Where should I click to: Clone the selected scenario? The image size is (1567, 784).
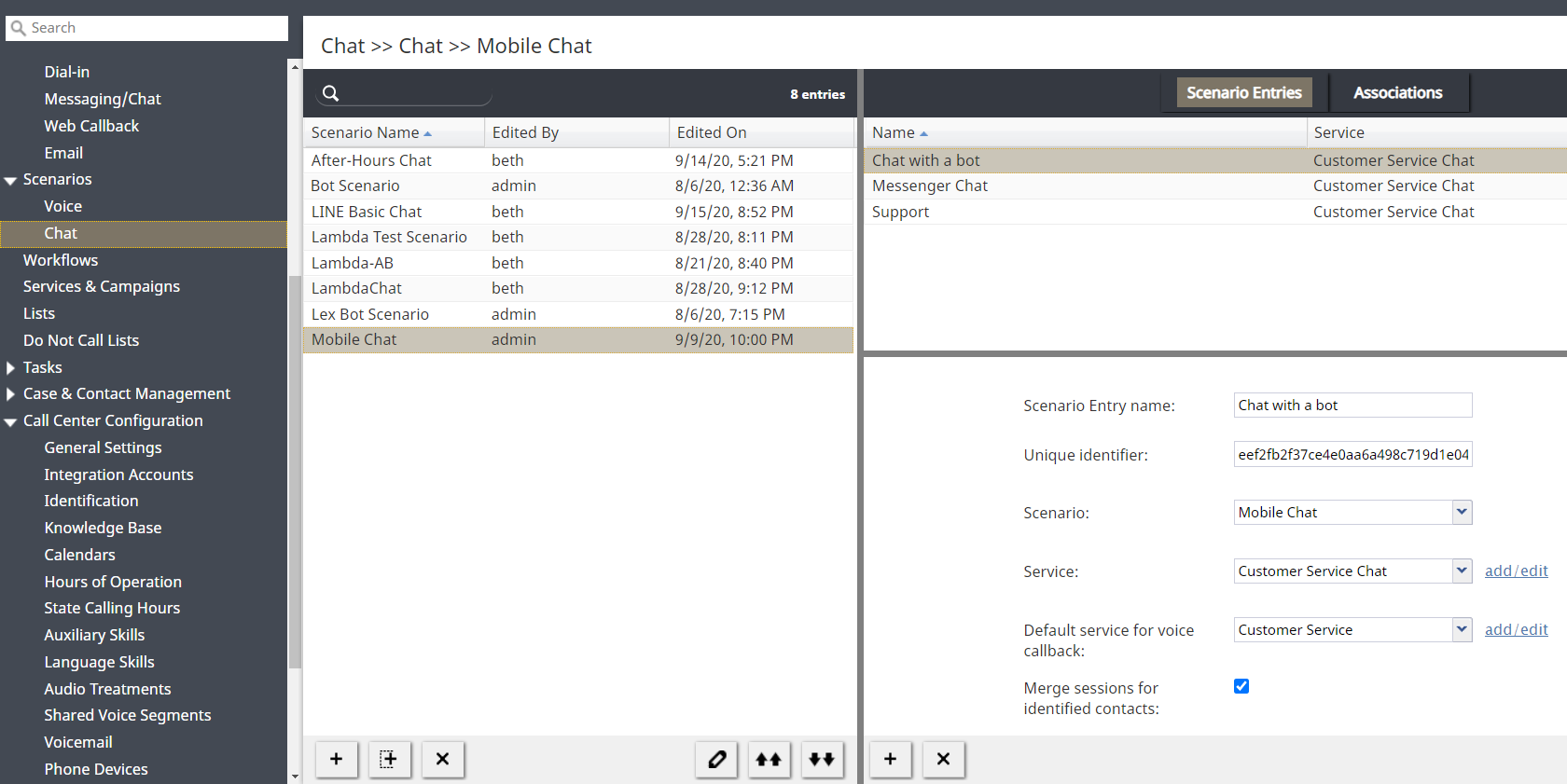(x=389, y=759)
